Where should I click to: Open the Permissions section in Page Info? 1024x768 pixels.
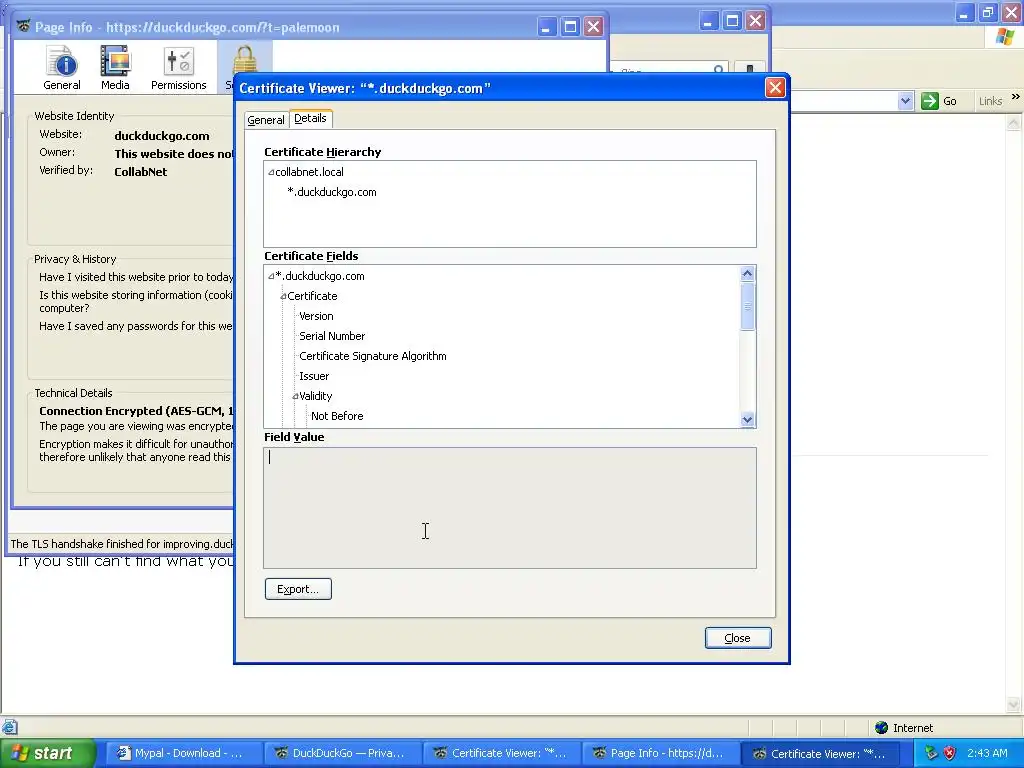178,67
